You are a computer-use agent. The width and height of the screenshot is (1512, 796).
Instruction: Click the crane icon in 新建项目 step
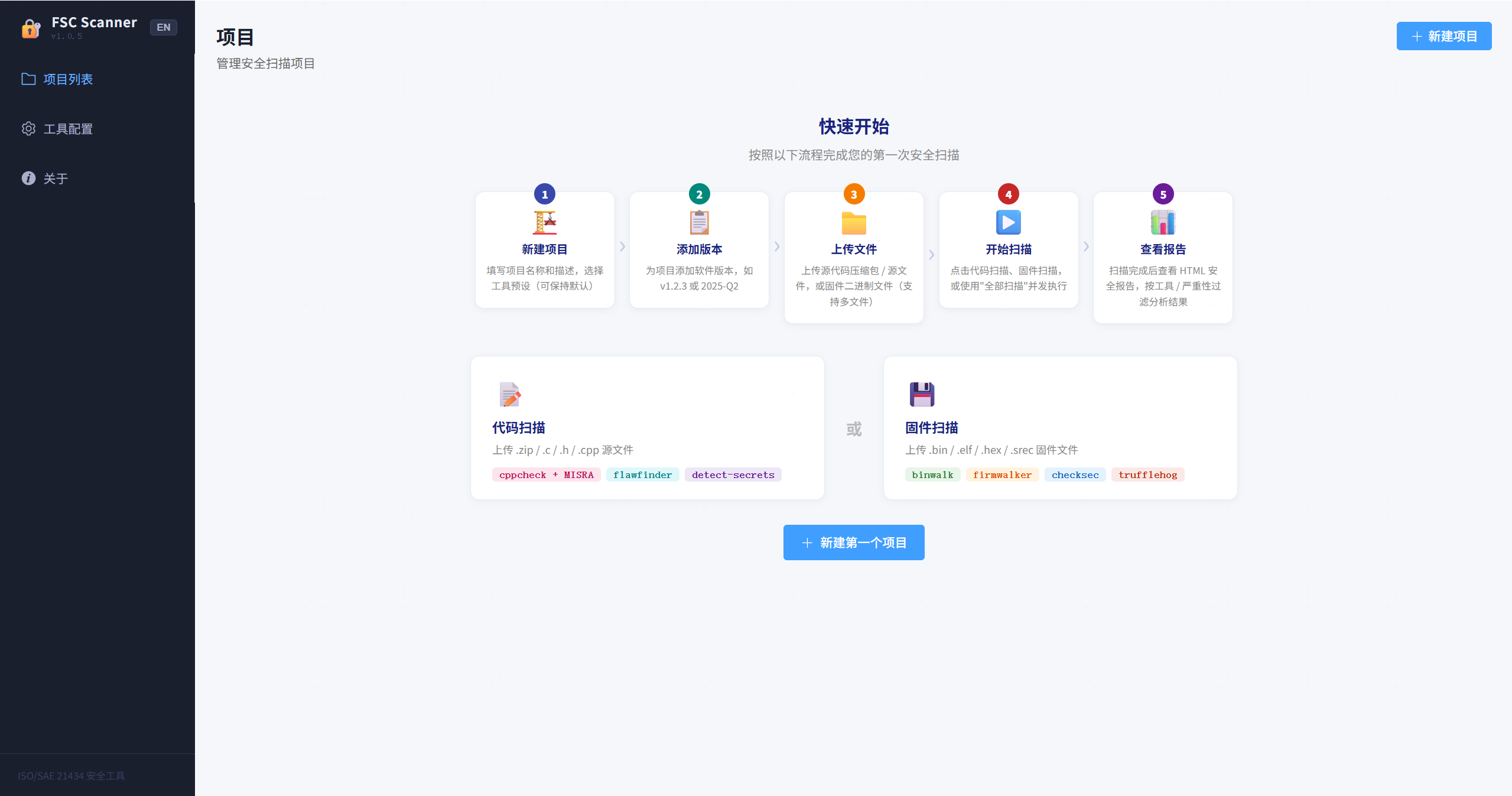point(545,222)
